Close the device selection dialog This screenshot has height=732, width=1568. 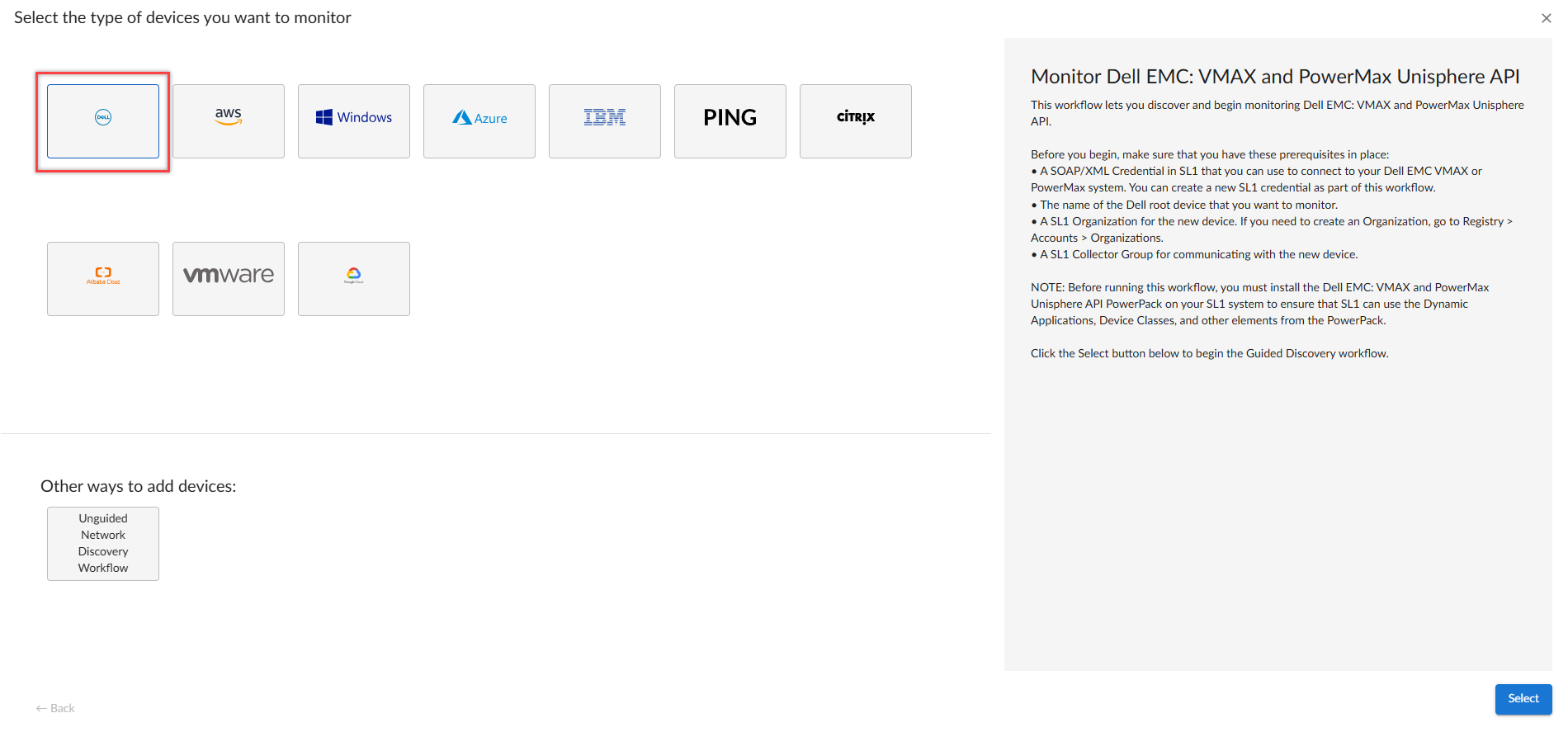pos(1546,18)
